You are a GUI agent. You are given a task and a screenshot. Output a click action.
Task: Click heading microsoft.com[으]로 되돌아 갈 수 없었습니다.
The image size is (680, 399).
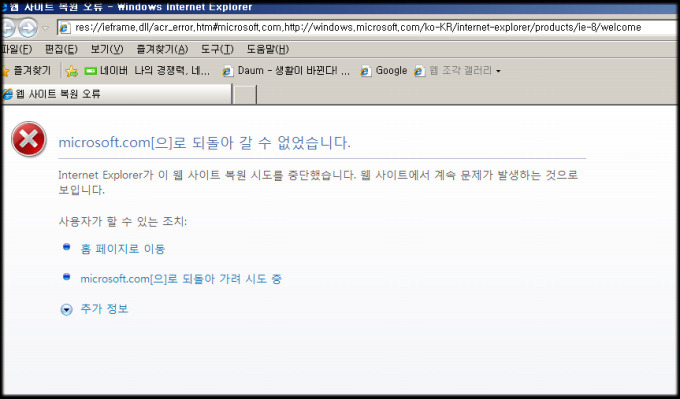204,142
